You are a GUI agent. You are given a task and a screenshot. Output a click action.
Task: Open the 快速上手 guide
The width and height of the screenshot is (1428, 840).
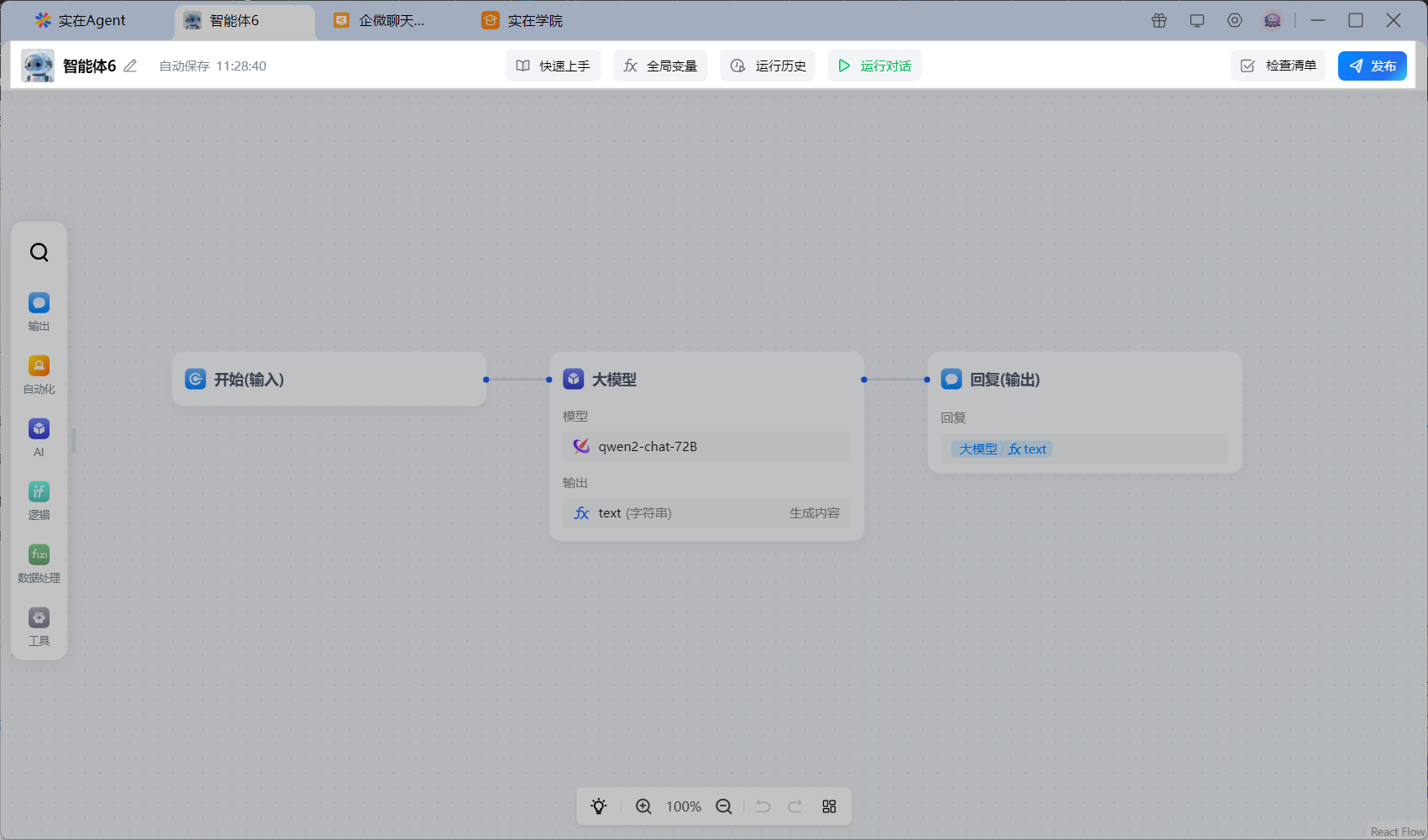[x=554, y=66]
